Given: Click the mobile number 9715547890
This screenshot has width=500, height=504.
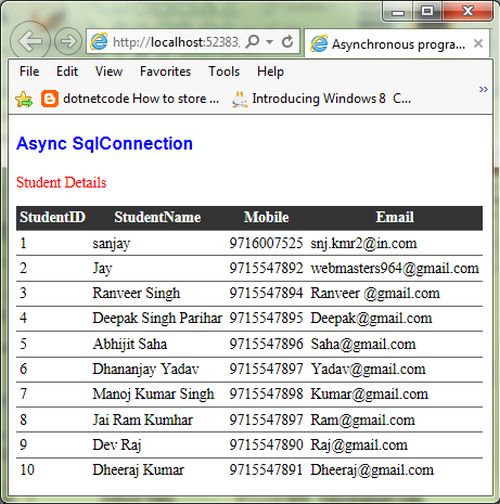Looking at the screenshot, I should point(266,445).
